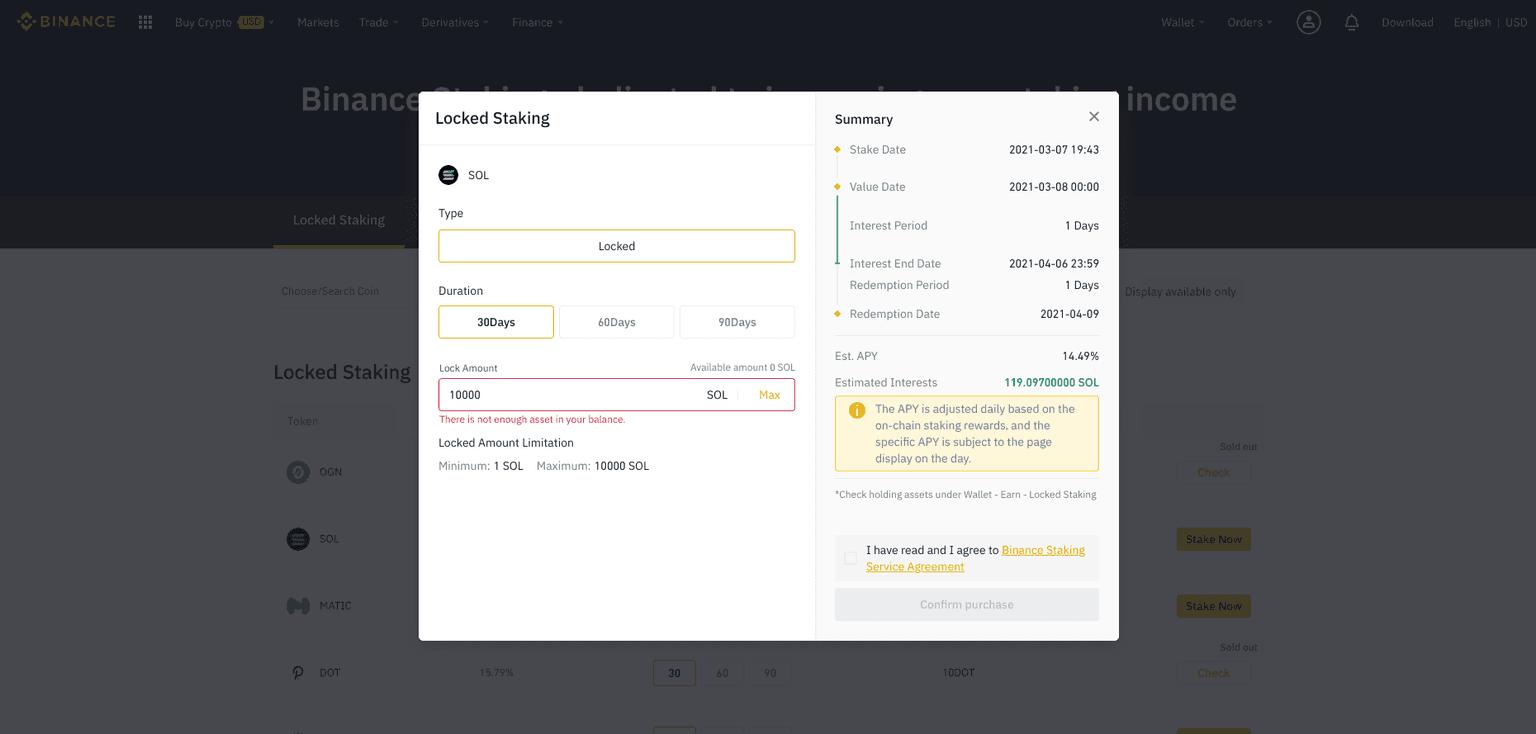1536x734 pixels.
Task: Check the staking service agreement checkbox
Action: [x=850, y=558]
